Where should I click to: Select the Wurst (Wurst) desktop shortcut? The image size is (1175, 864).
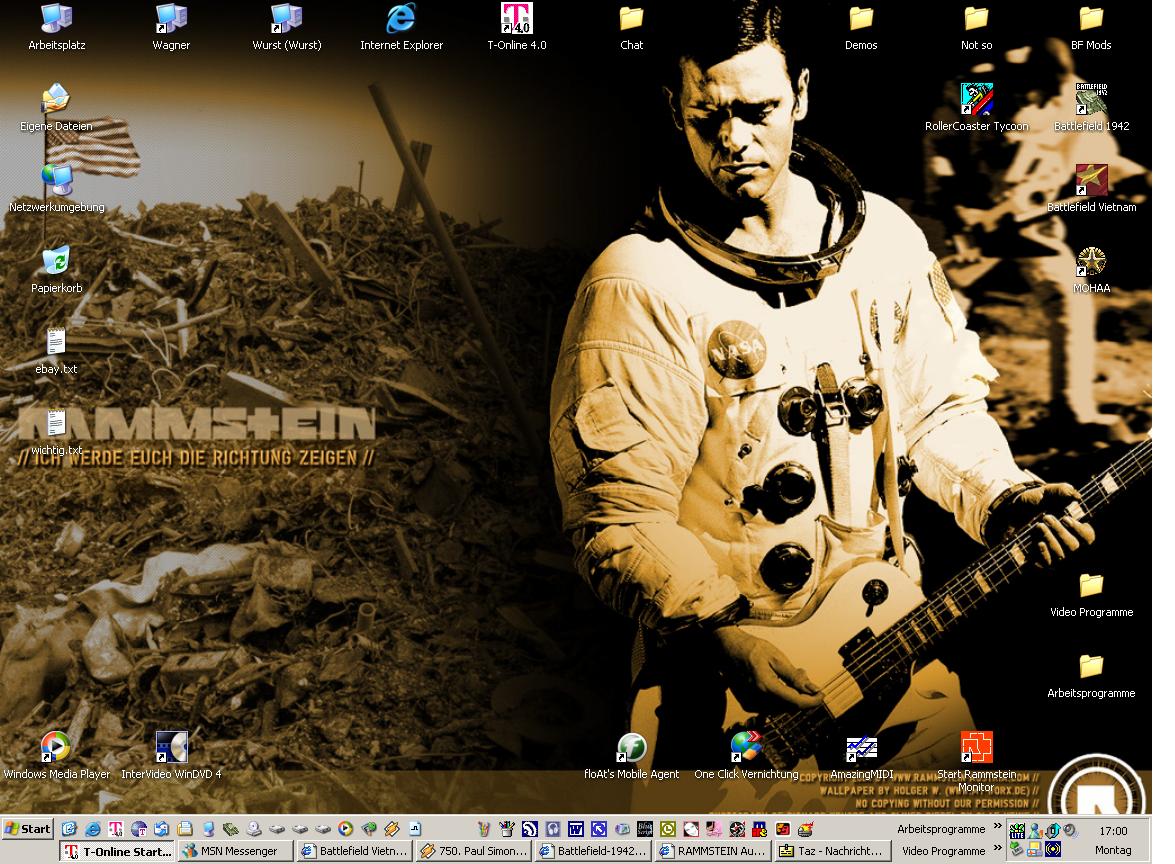286,27
